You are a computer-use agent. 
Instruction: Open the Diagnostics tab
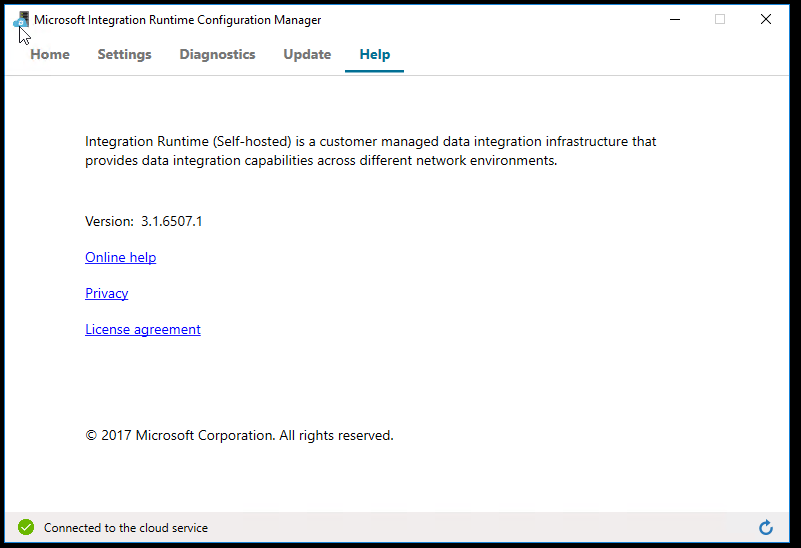click(217, 54)
